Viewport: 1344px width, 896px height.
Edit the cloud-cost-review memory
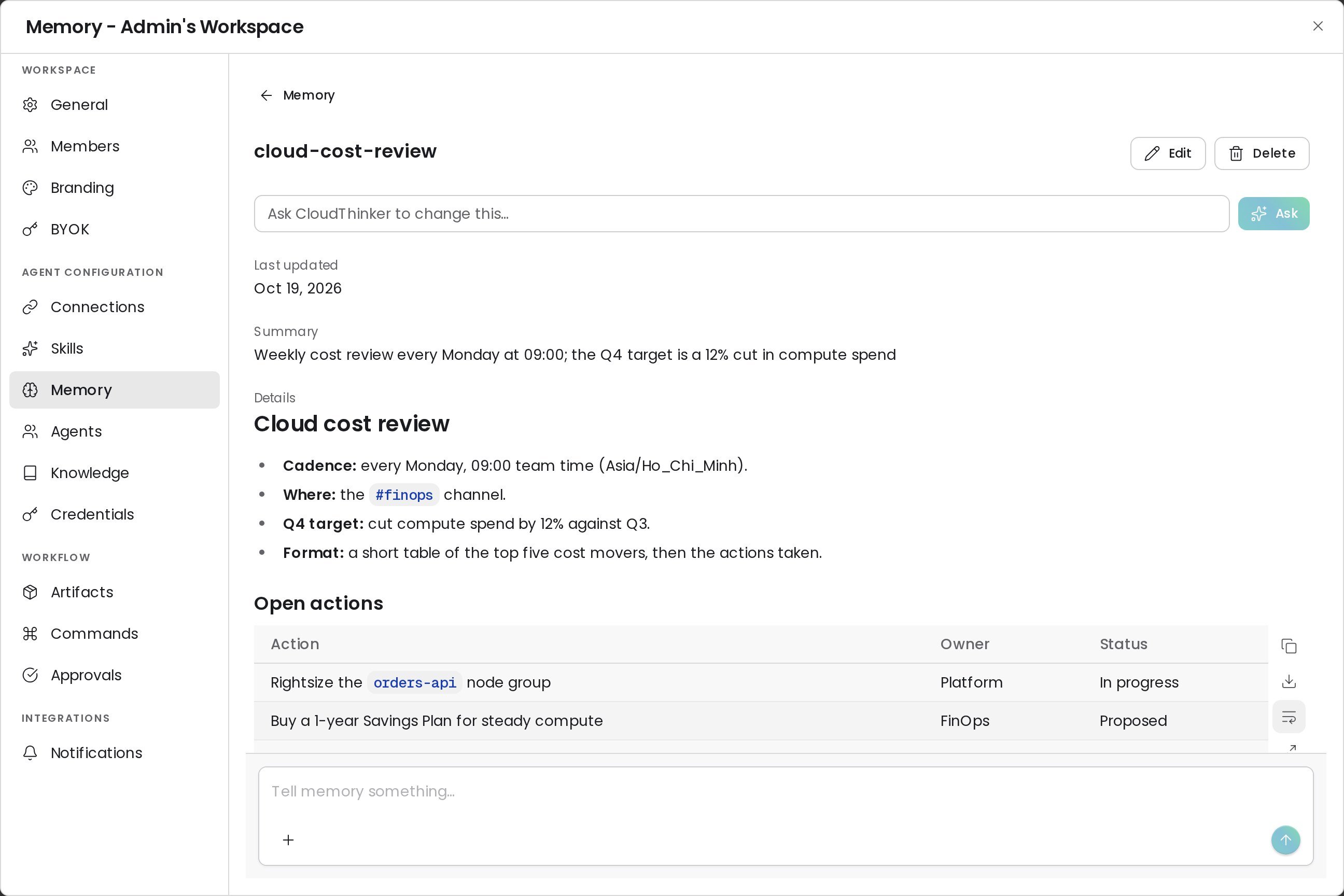coord(1167,153)
